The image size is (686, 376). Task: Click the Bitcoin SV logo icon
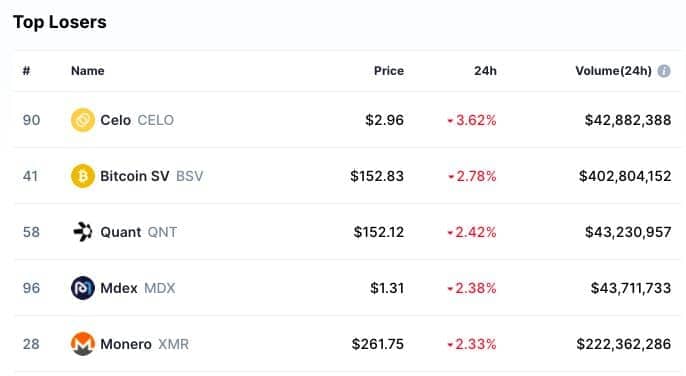pos(83,176)
